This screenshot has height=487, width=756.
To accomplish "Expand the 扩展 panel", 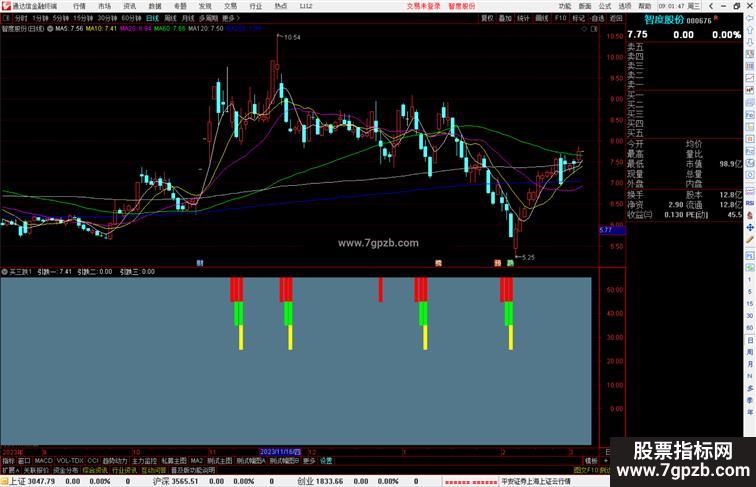I will pos(10,470).
